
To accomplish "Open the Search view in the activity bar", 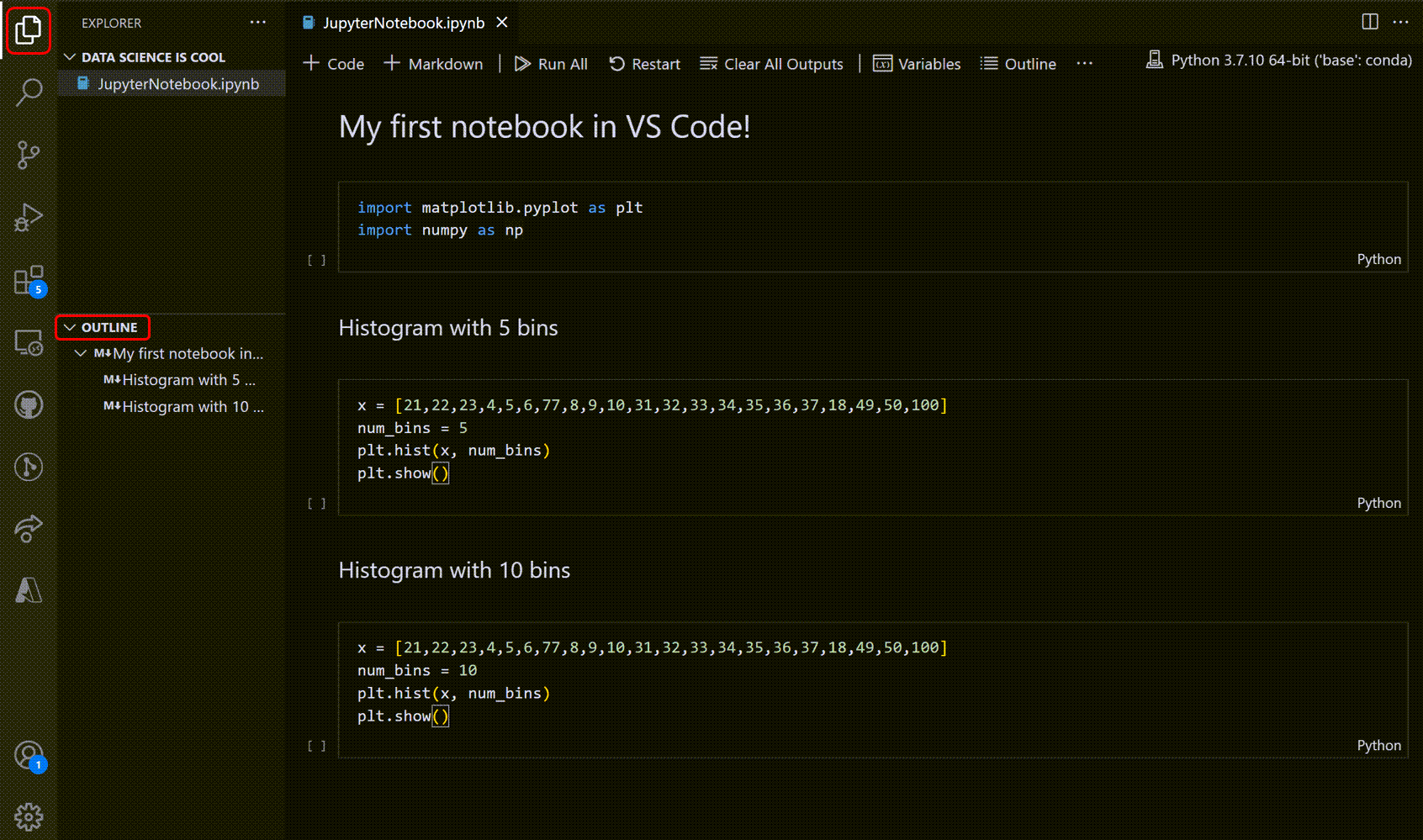I will [x=28, y=92].
